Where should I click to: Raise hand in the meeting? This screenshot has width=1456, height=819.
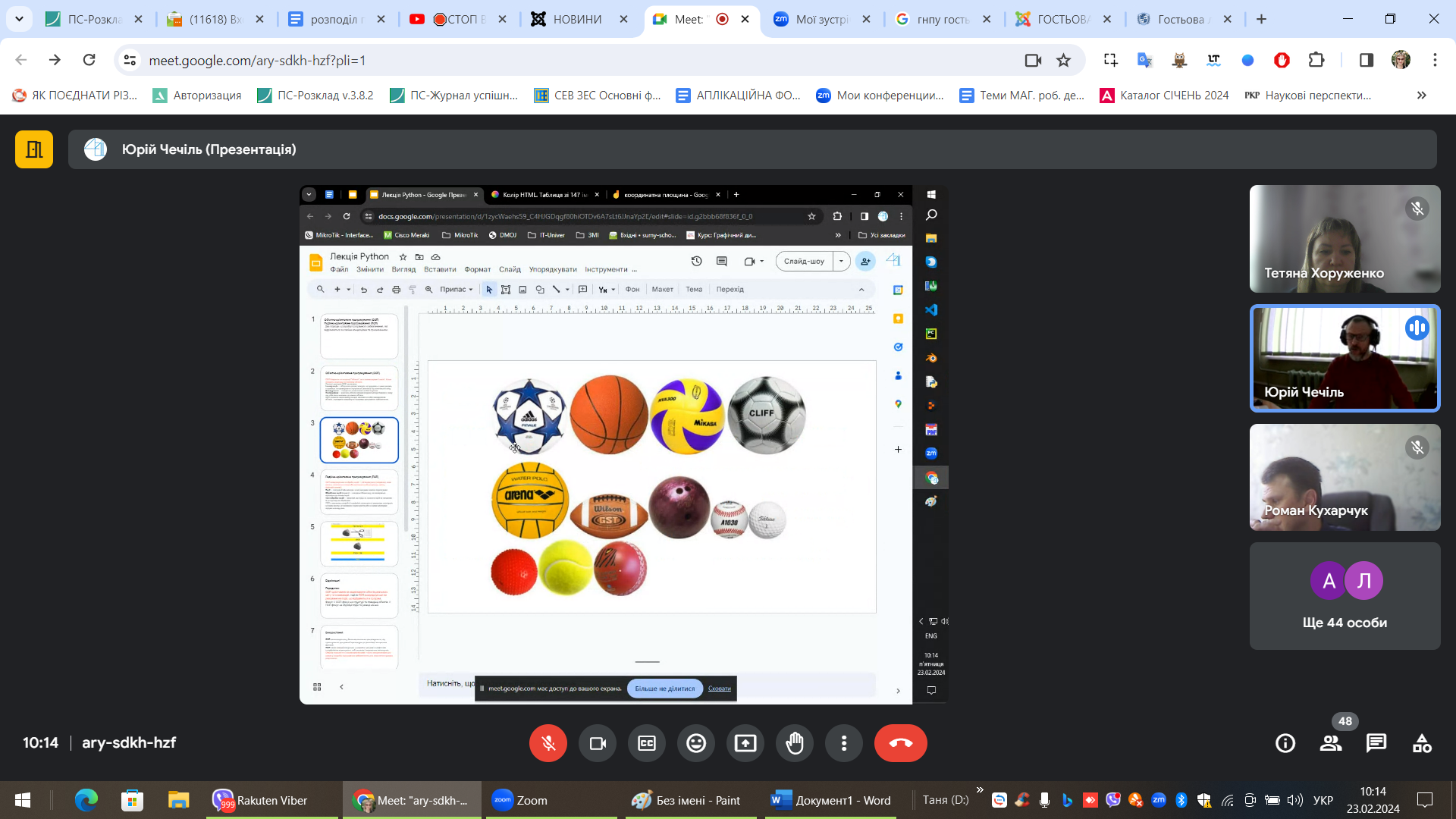coord(795,743)
